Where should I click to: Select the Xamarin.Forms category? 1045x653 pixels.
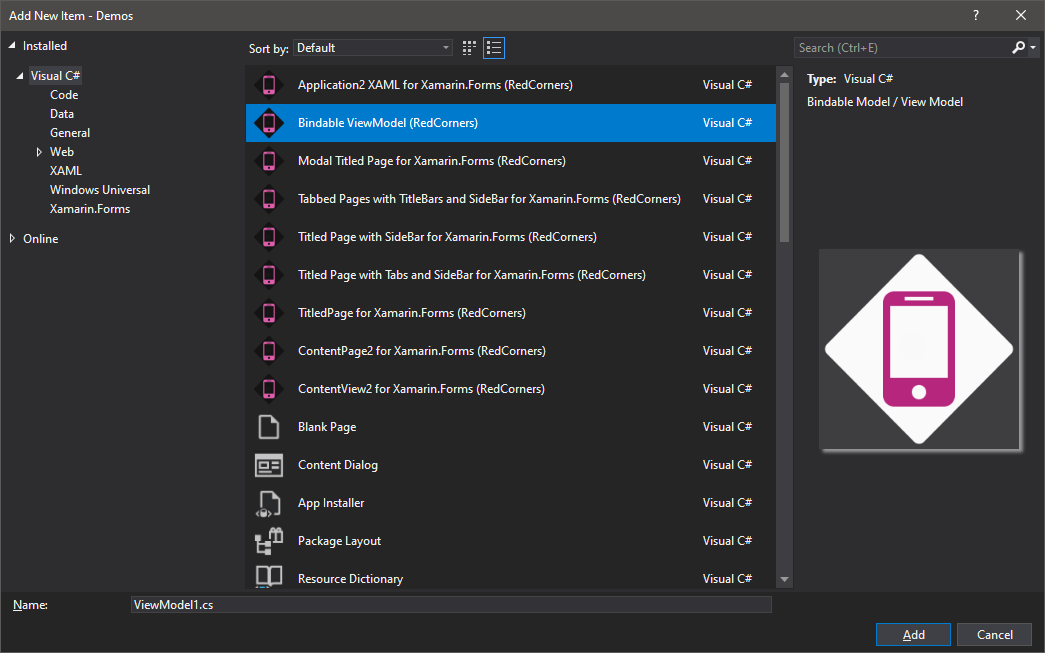coord(90,209)
